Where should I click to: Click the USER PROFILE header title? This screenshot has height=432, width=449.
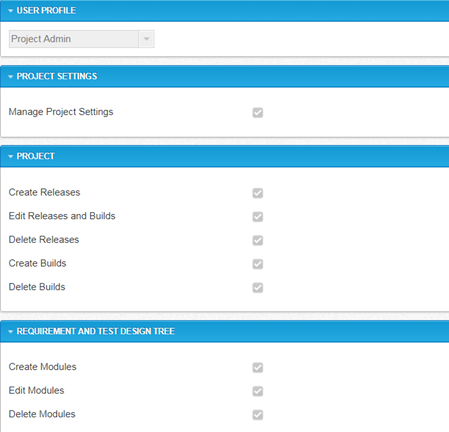[x=46, y=11]
